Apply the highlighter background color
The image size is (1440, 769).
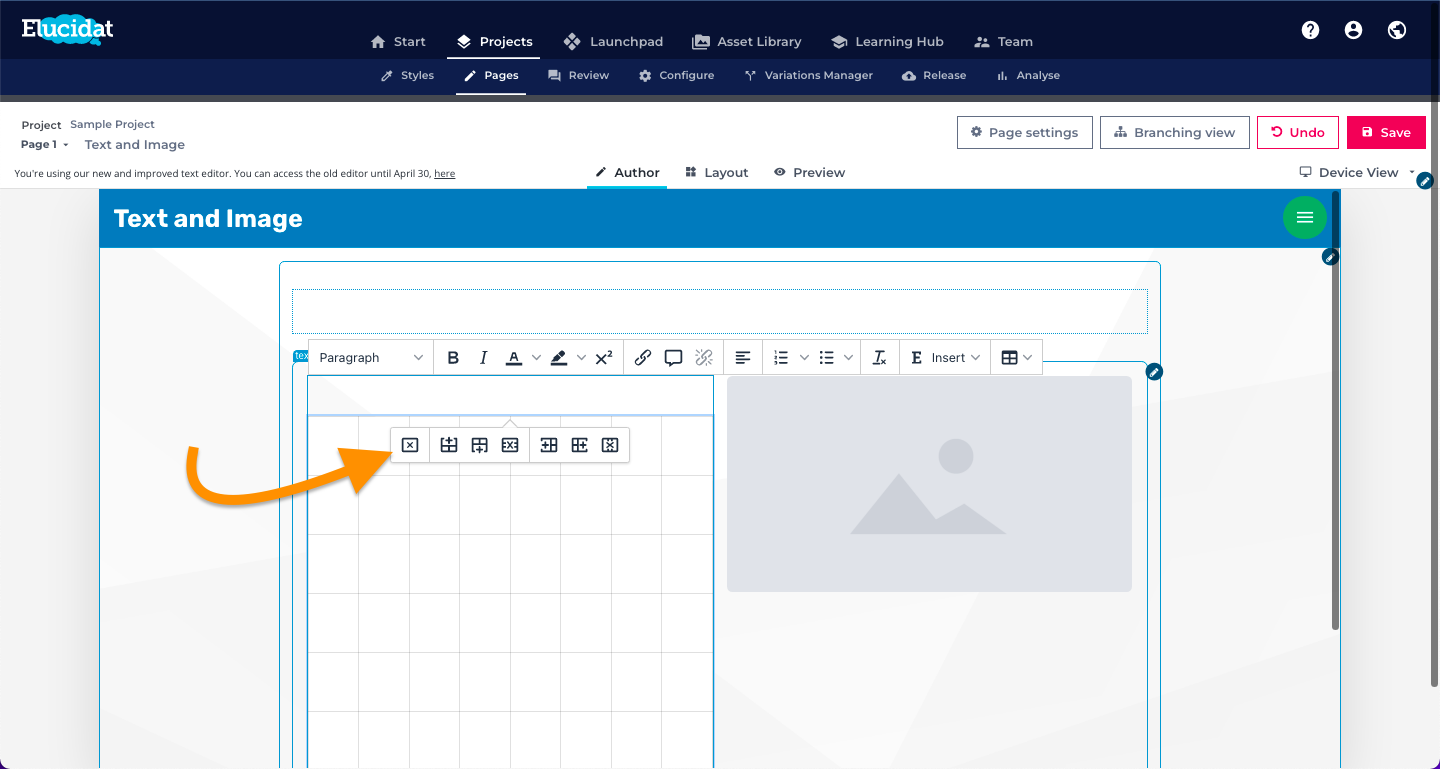tap(558, 358)
